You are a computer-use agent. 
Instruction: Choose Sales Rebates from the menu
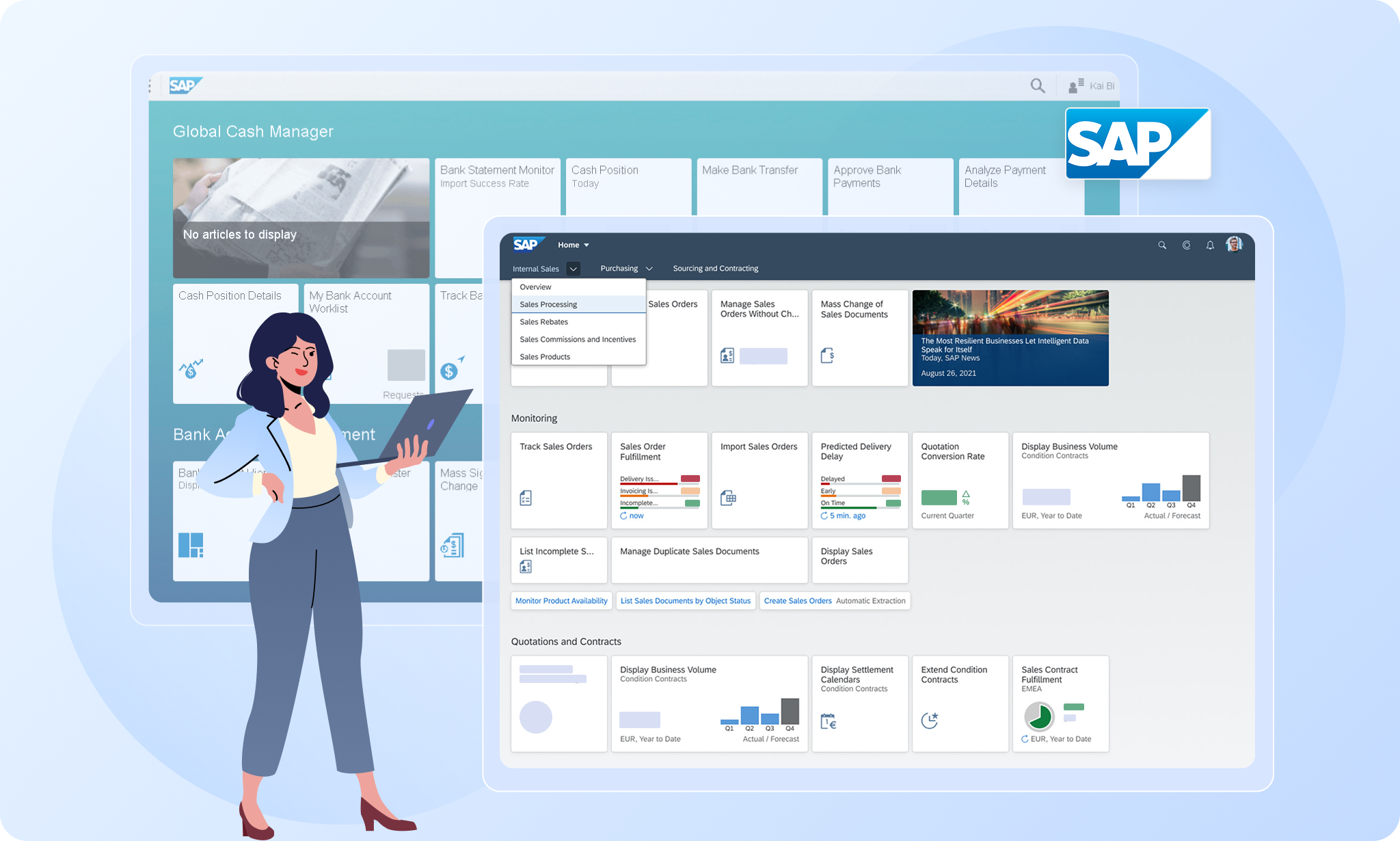[578, 322]
